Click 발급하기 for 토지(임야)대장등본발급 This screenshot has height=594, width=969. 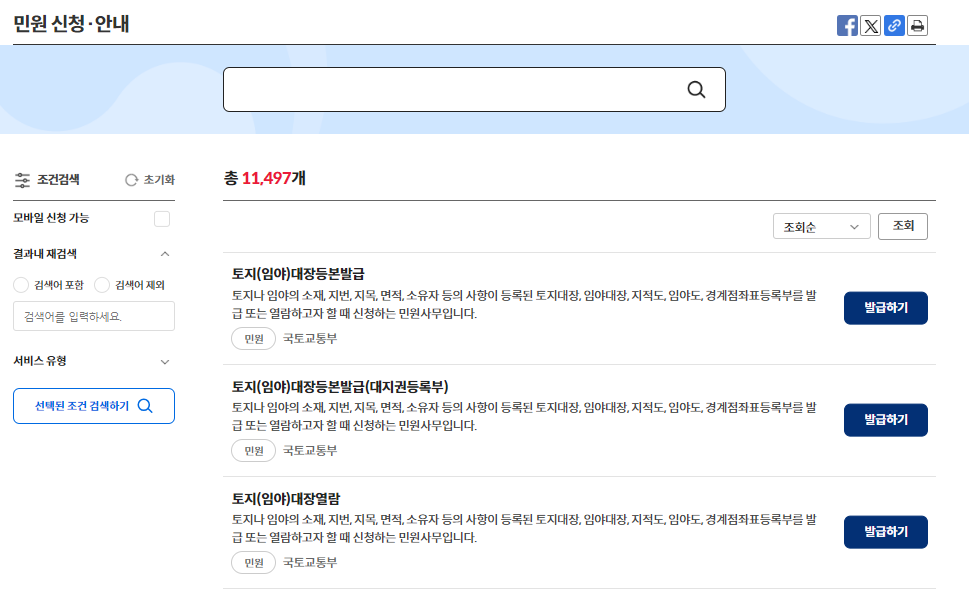[884, 307]
